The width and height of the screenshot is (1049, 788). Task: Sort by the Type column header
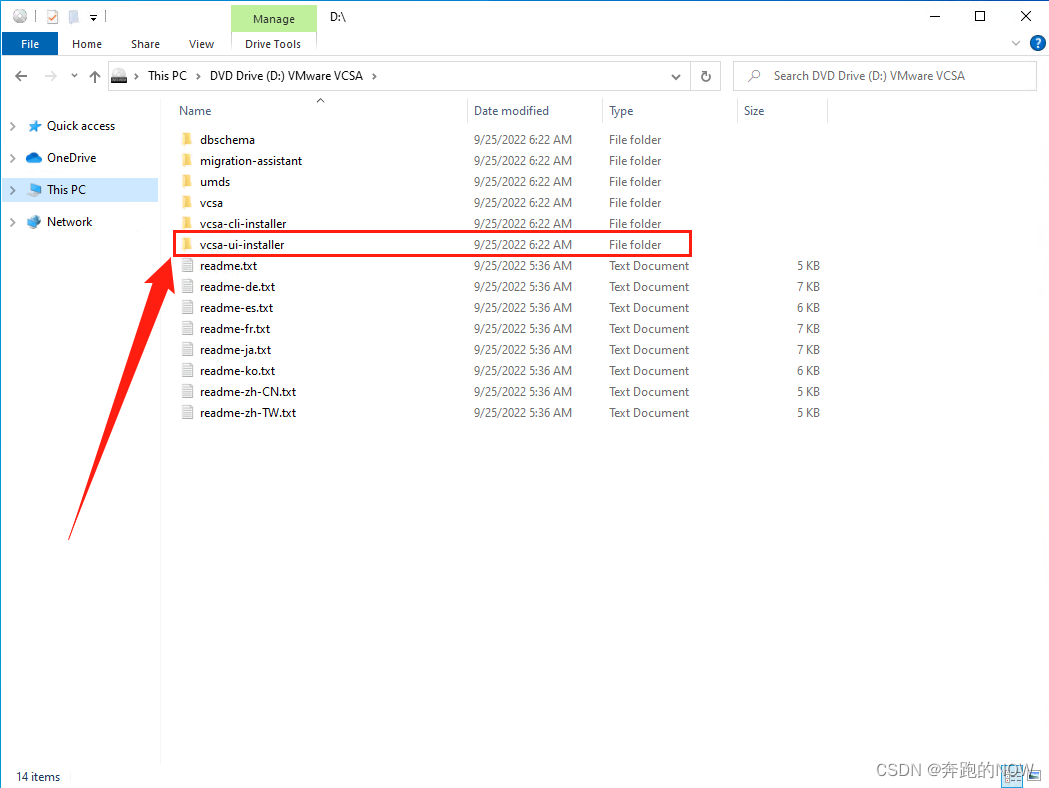pyautogui.click(x=621, y=111)
